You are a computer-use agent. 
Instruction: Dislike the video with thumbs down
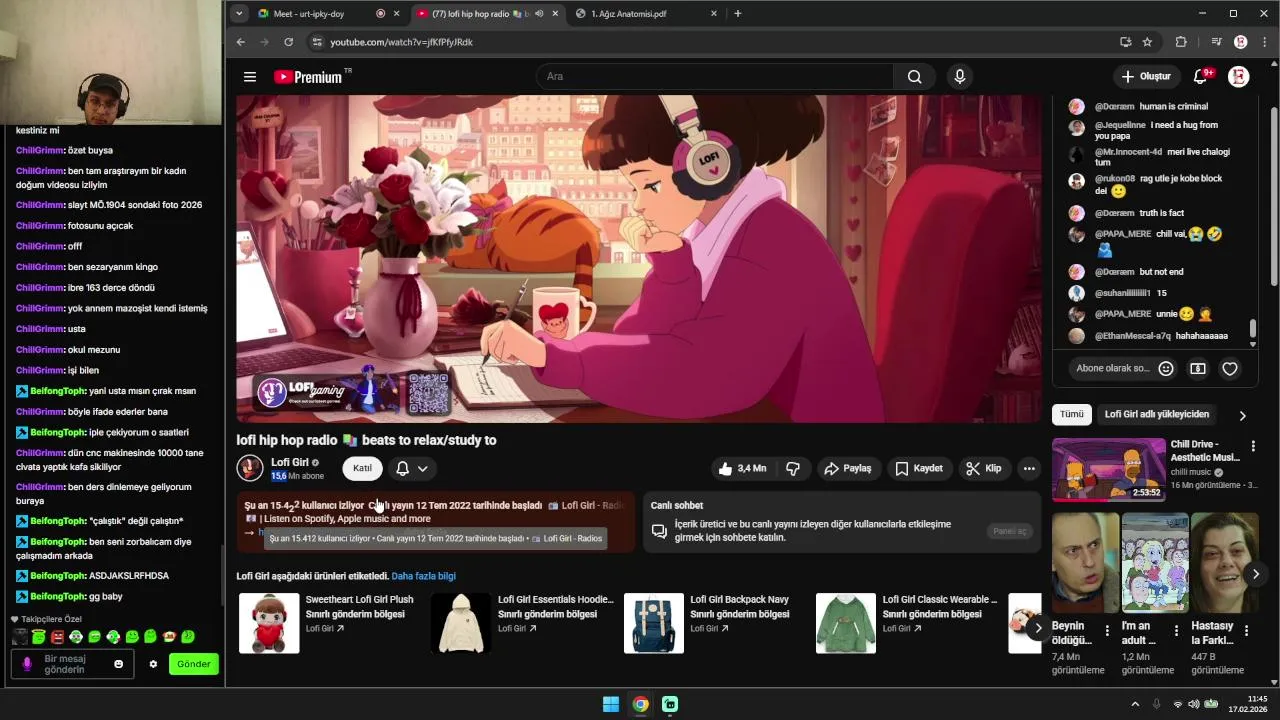pos(793,468)
